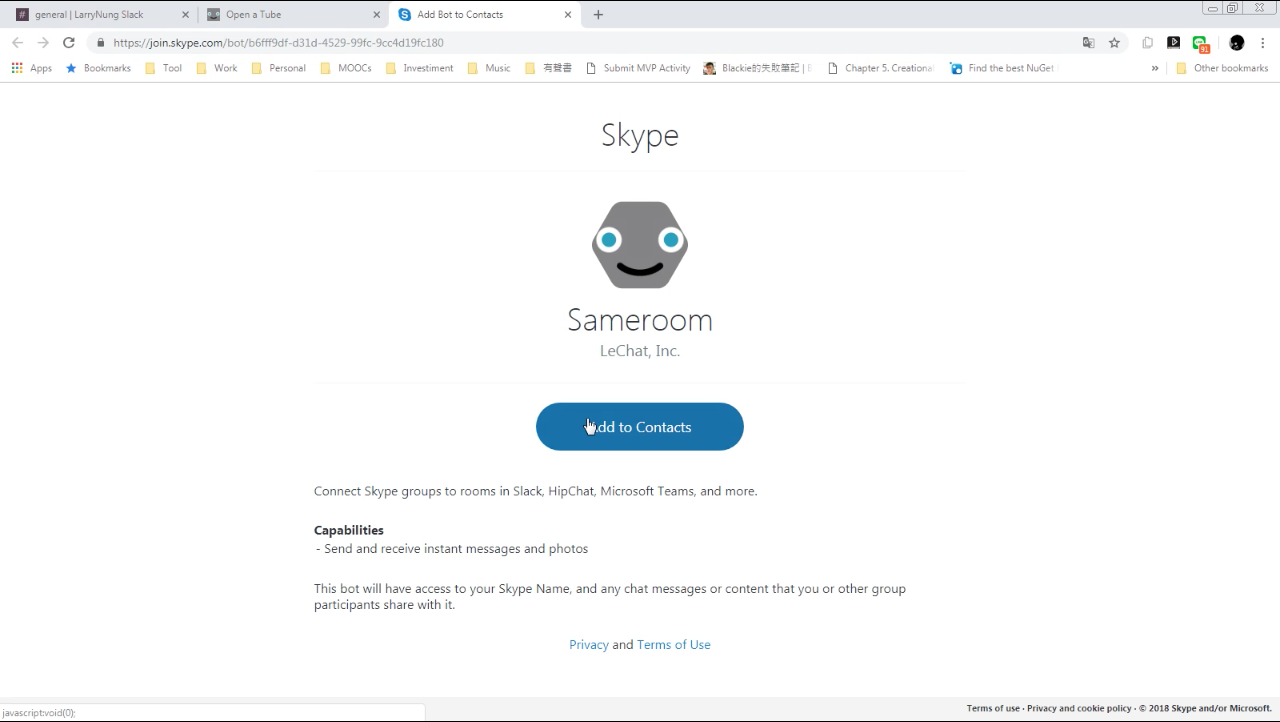The width and height of the screenshot is (1280, 722).
Task: Click the address bar URL
Action: [278, 43]
